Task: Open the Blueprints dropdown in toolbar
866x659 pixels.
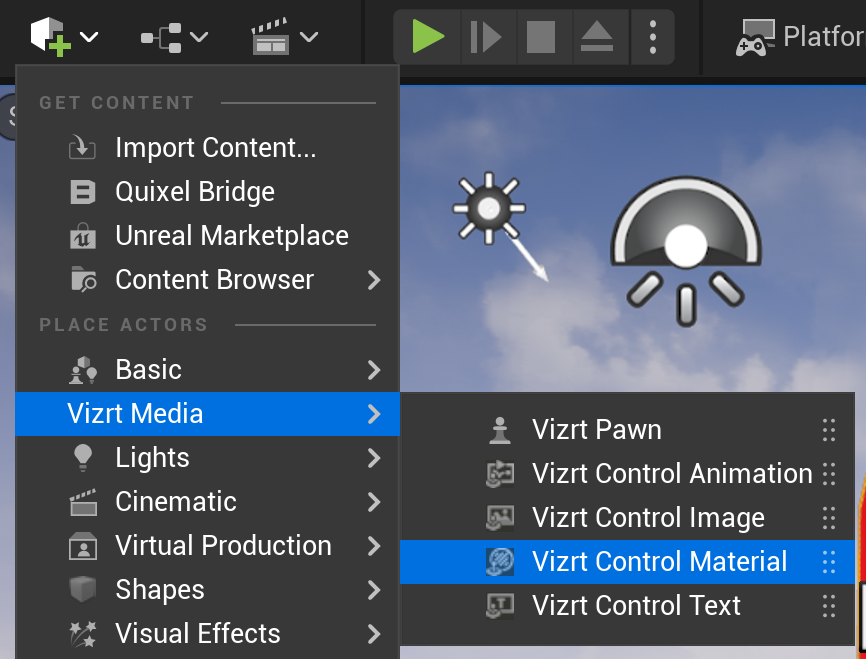Action: click(x=174, y=37)
